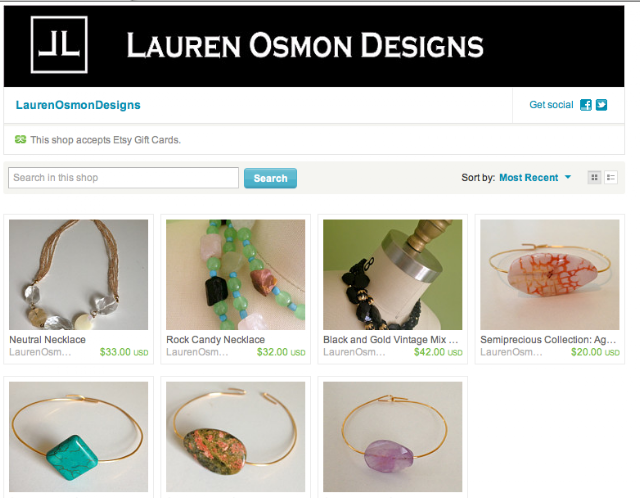The width and height of the screenshot is (640, 498).
Task: Expand the Sort by arrow
Action: tap(568, 177)
